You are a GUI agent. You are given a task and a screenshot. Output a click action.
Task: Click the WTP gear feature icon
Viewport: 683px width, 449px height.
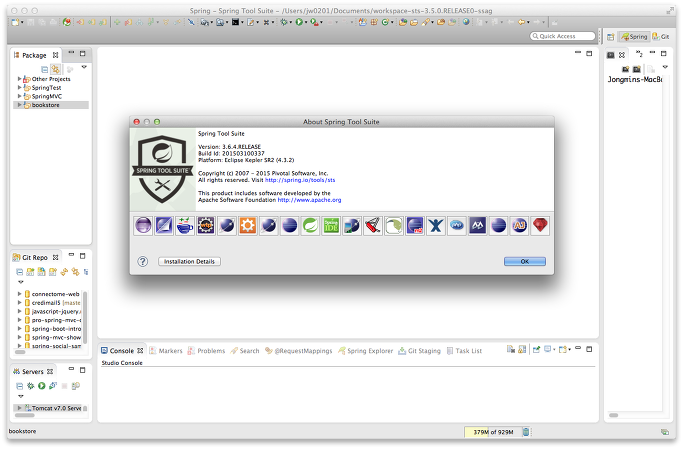pyautogui.click(x=206, y=226)
